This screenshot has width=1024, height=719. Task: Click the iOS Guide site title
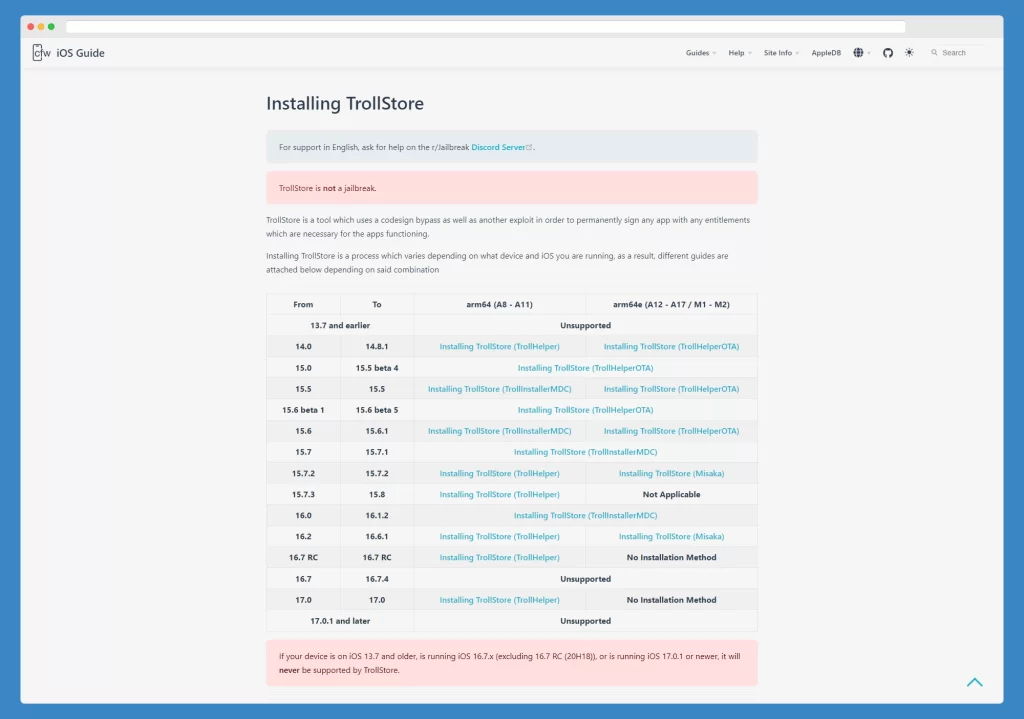pyautogui.click(x=80, y=53)
